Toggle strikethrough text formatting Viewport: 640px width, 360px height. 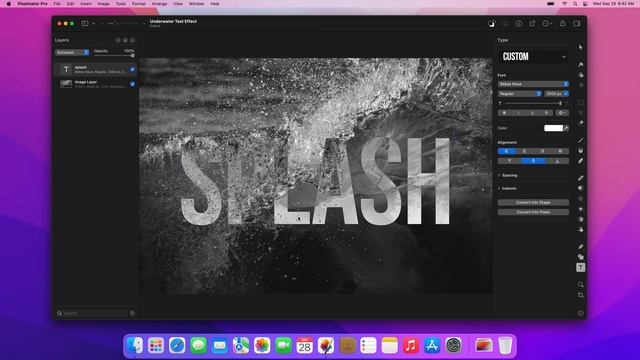click(x=546, y=113)
